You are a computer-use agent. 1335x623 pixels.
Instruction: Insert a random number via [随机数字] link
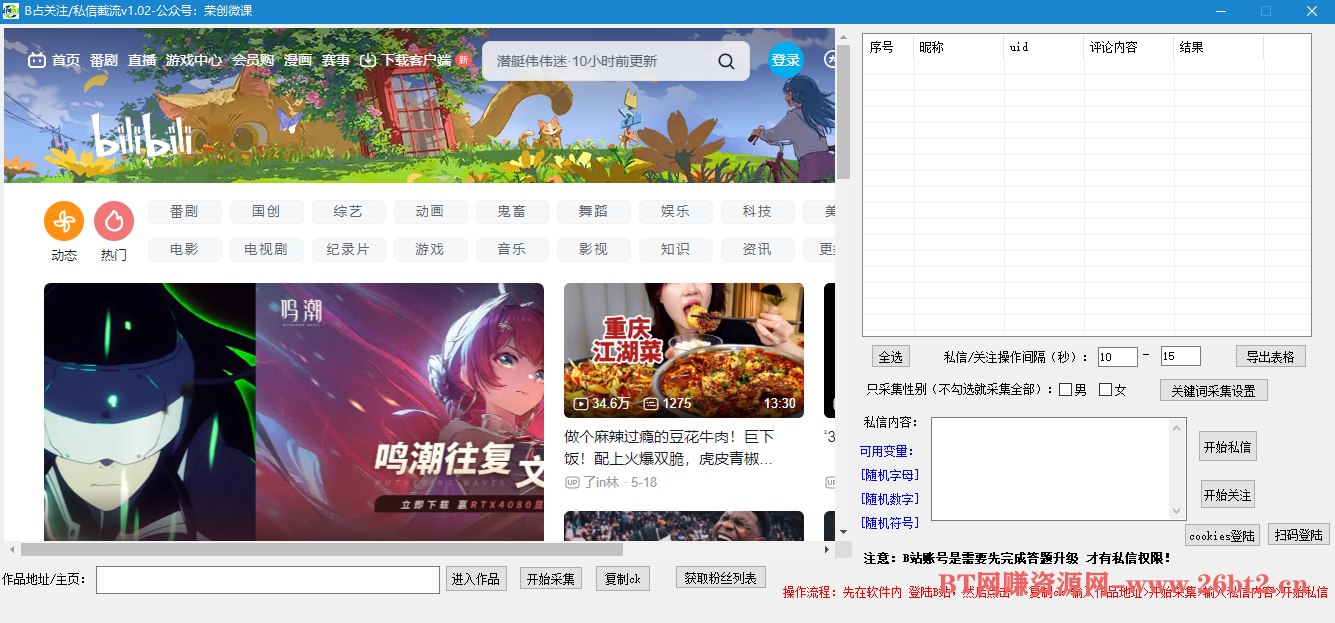coord(890,498)
